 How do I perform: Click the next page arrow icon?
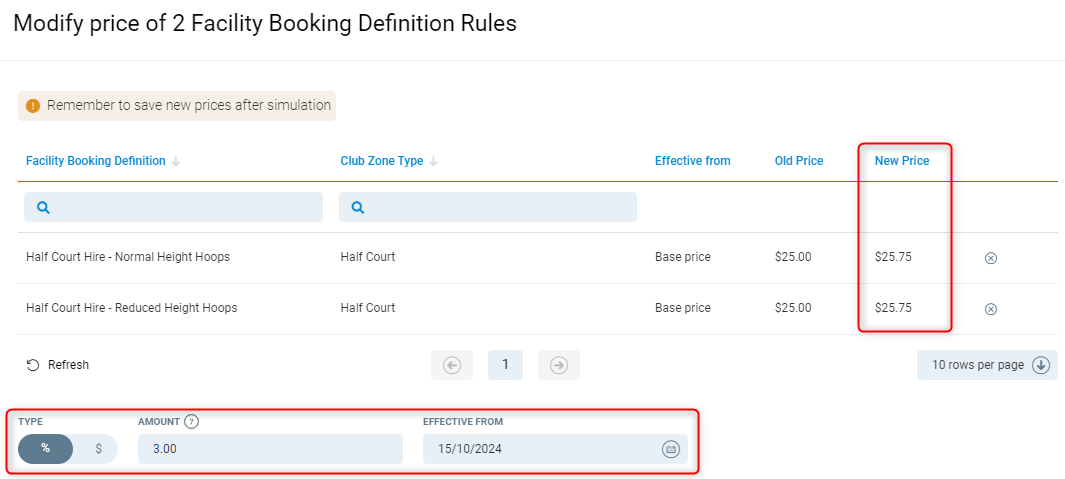[559, 365]
